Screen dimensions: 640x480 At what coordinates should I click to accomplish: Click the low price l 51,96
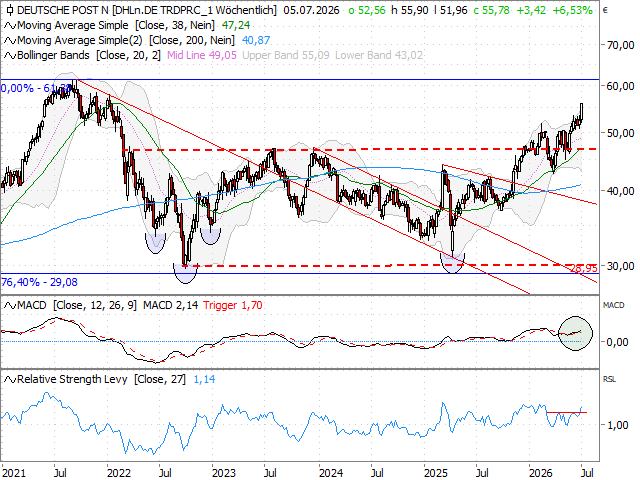click(451, 10)
